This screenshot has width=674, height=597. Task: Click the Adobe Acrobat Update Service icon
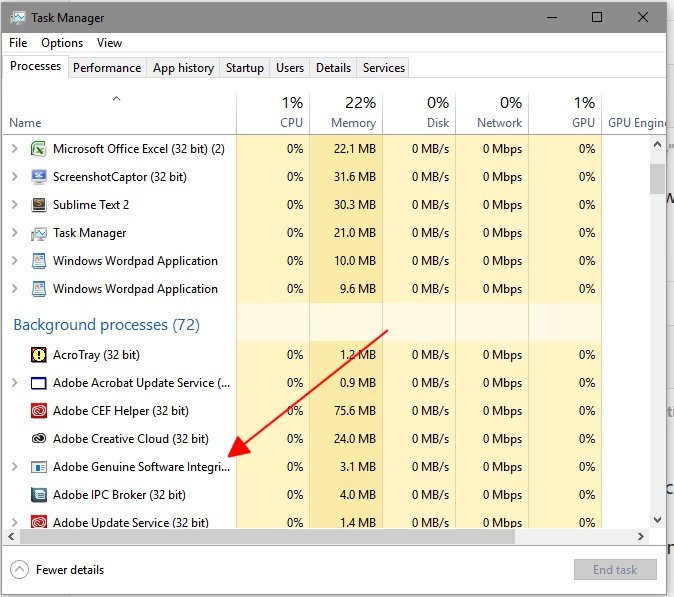coord(39,383)
